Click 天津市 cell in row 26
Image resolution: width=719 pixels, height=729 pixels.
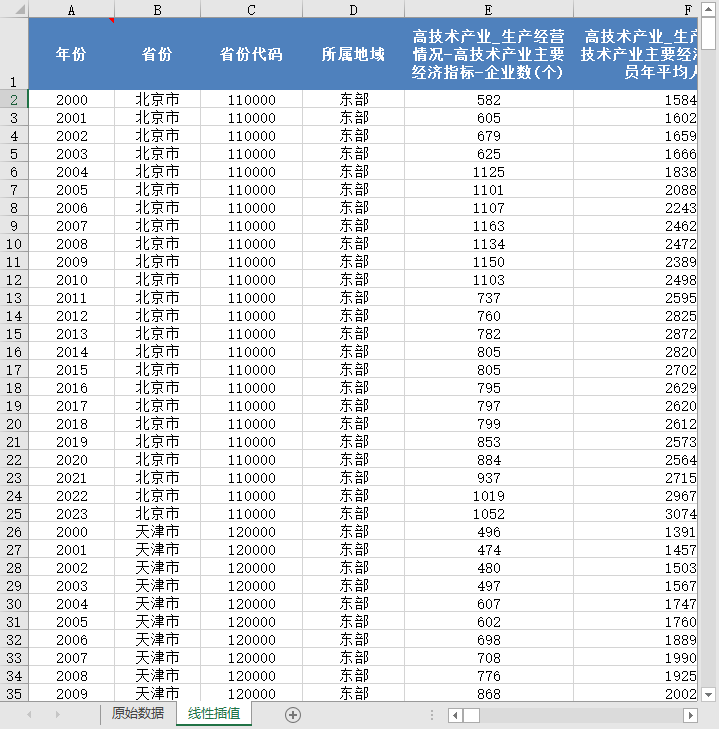click(157, 531)
